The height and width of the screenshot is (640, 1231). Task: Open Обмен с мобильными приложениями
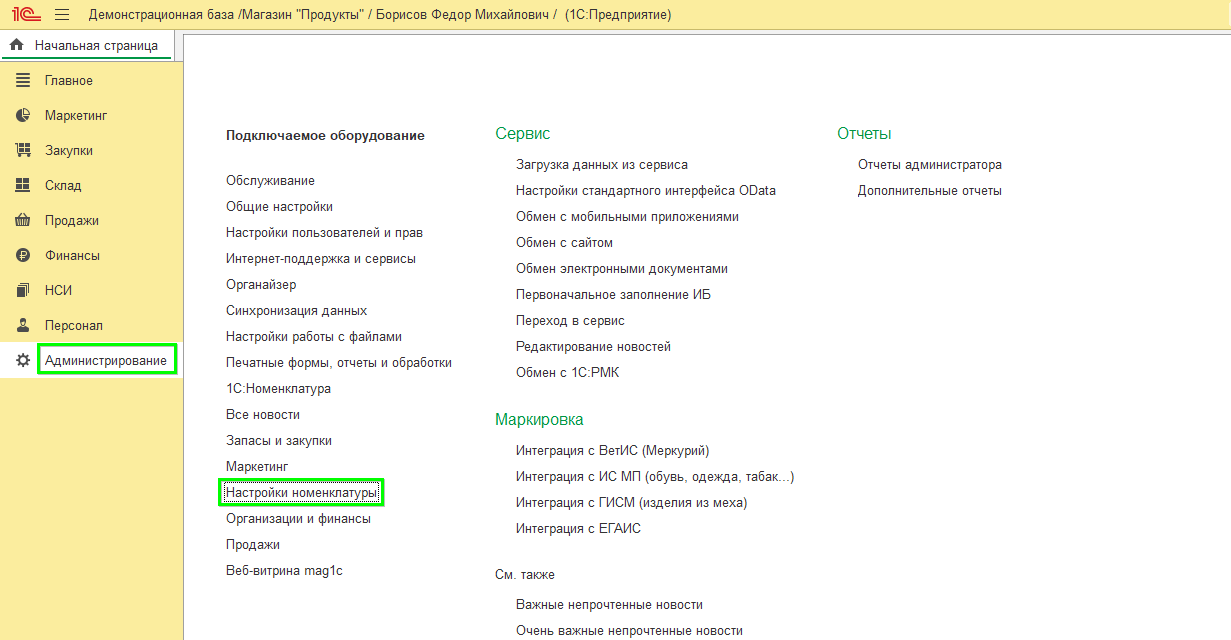pyautogui.click(x=627, y=216)
